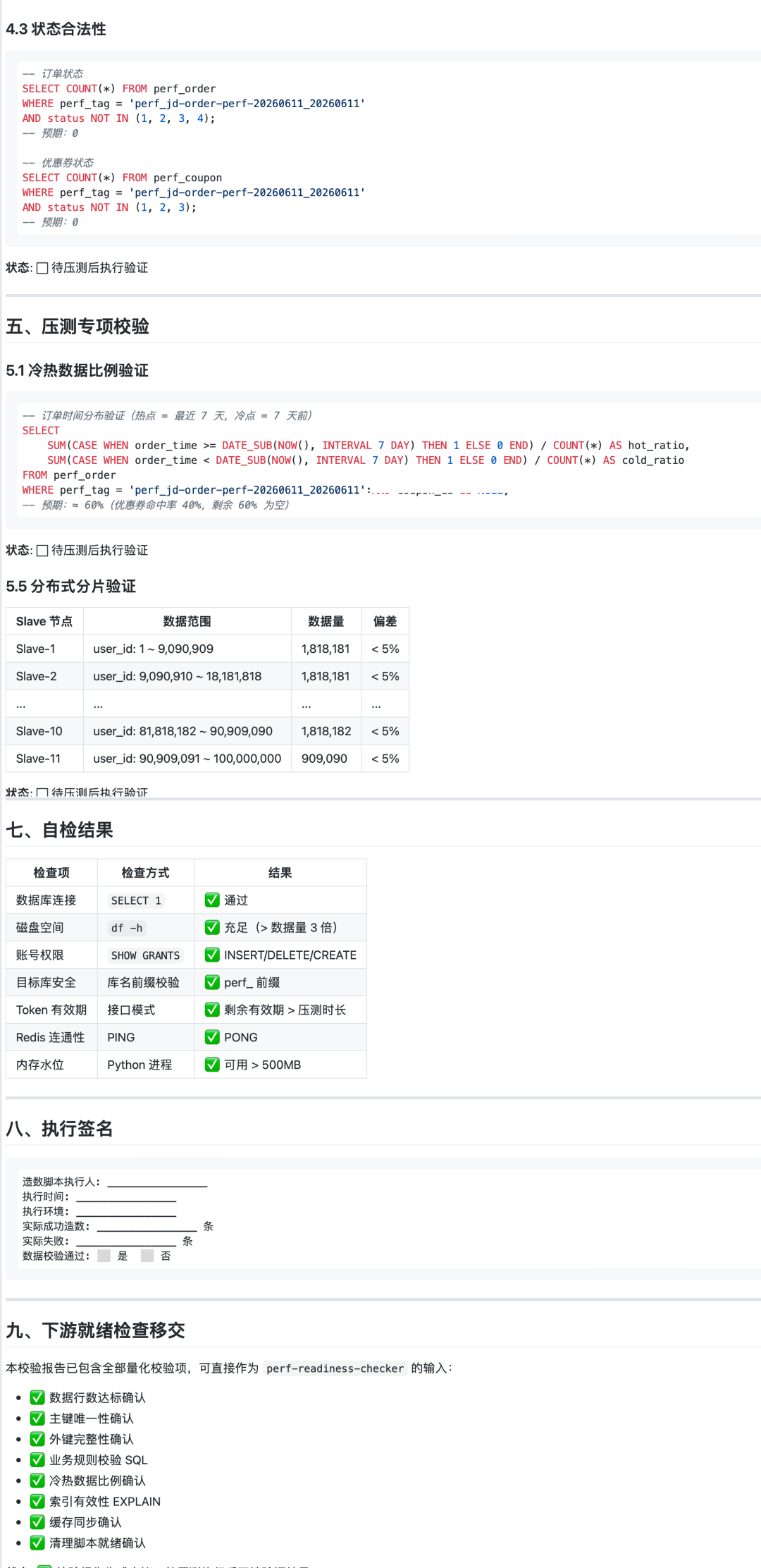Click the 1,818,182 data volume cell
The image size is (761, 1568).
click(326, 731)
